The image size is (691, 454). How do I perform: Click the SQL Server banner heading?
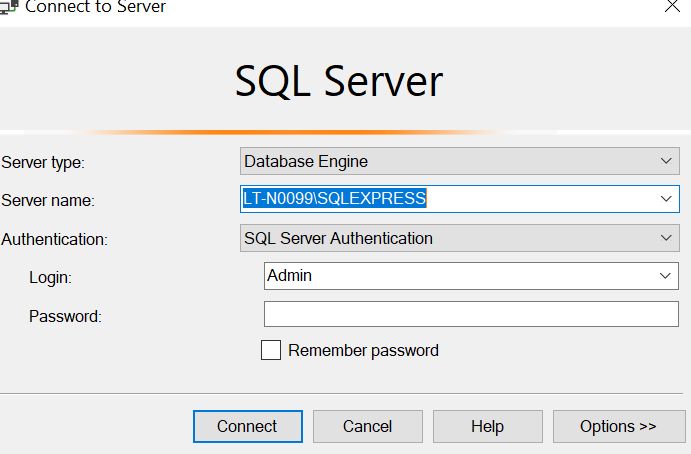(338, 81)
